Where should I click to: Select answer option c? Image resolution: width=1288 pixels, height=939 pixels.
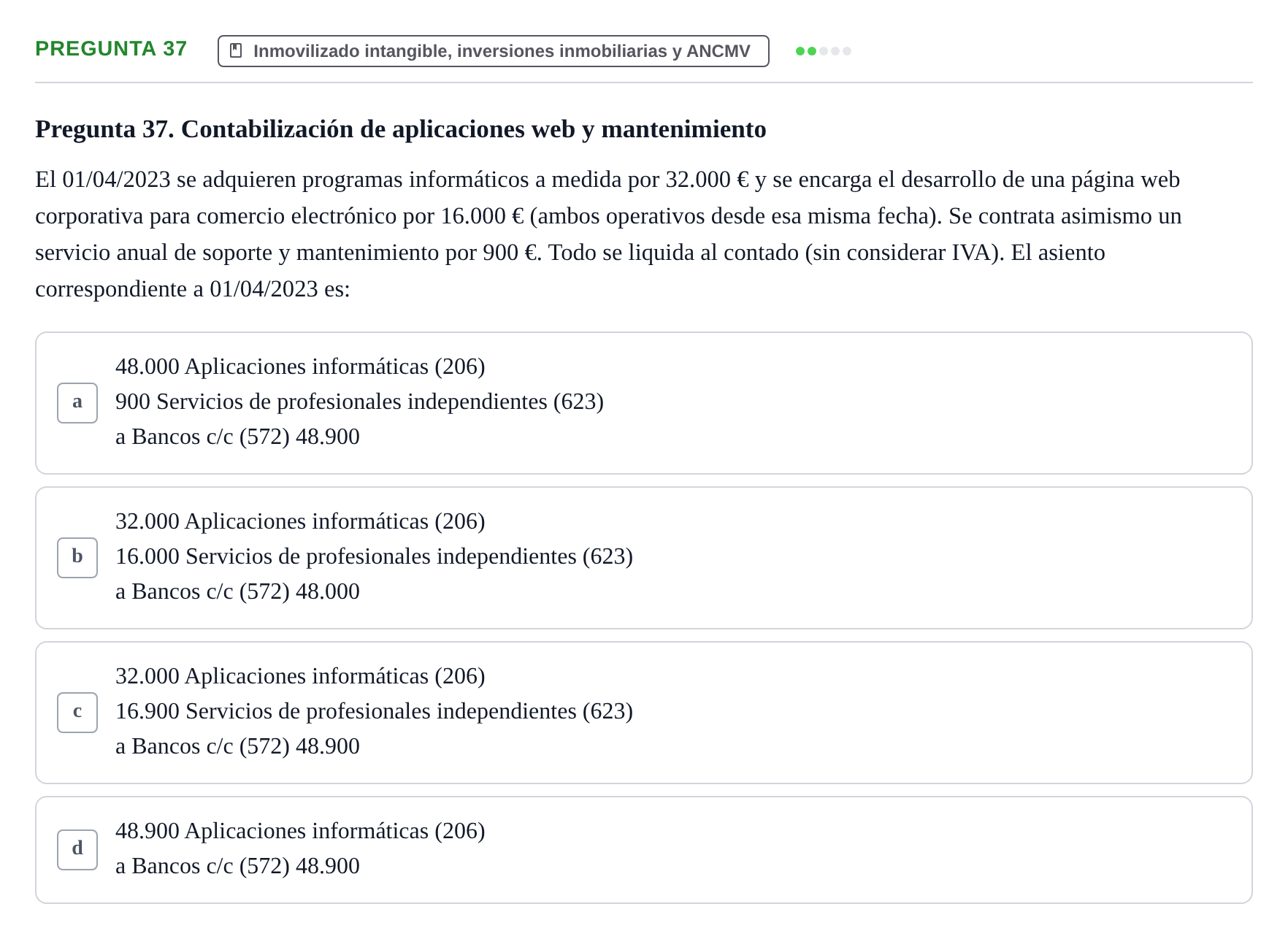tap(643, 713)
